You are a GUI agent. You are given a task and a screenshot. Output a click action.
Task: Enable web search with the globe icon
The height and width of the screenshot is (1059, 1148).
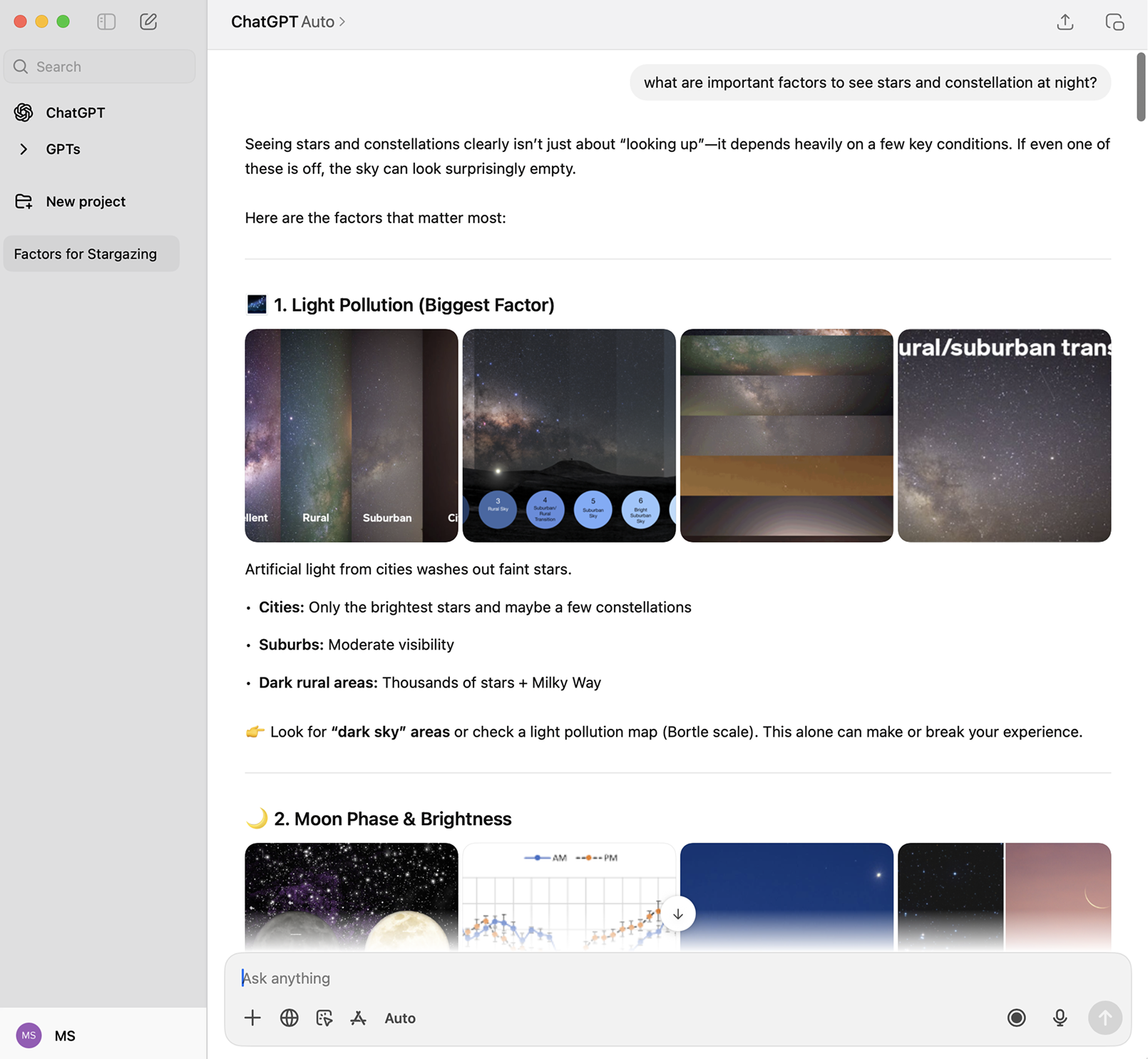pos(289,1018)
